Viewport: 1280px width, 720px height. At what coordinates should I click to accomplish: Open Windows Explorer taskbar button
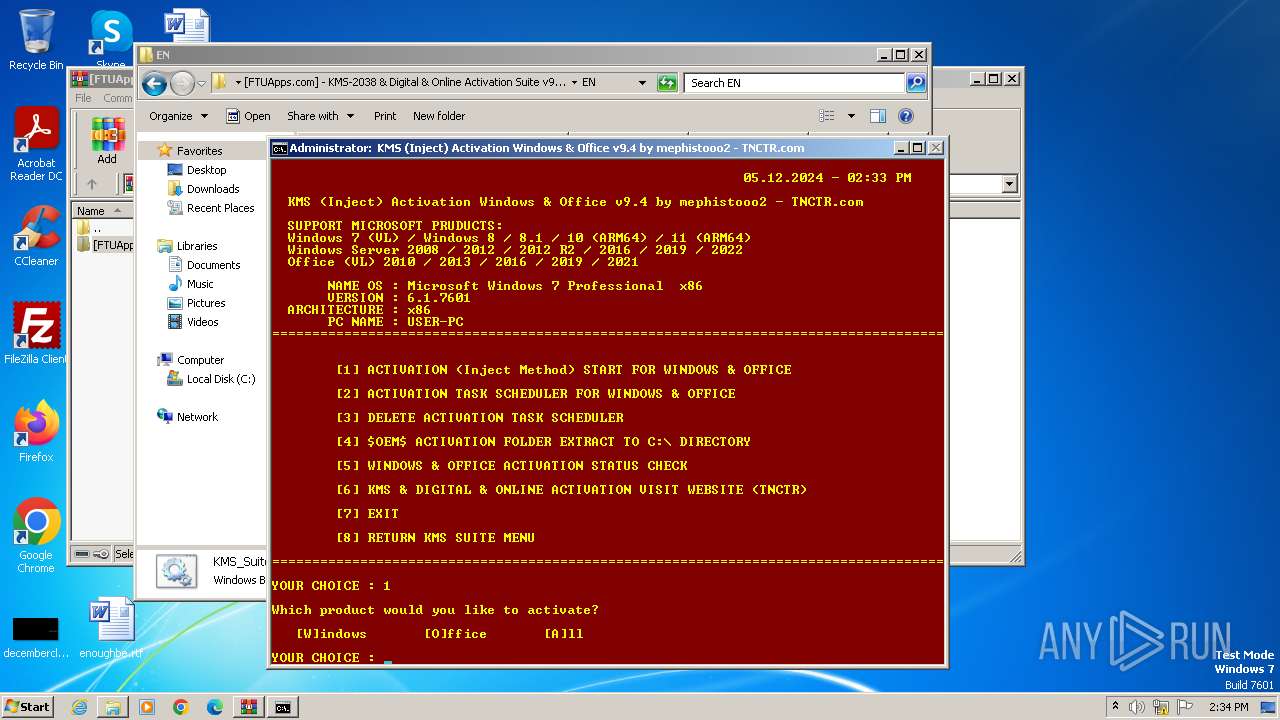[x=113, y=707]
